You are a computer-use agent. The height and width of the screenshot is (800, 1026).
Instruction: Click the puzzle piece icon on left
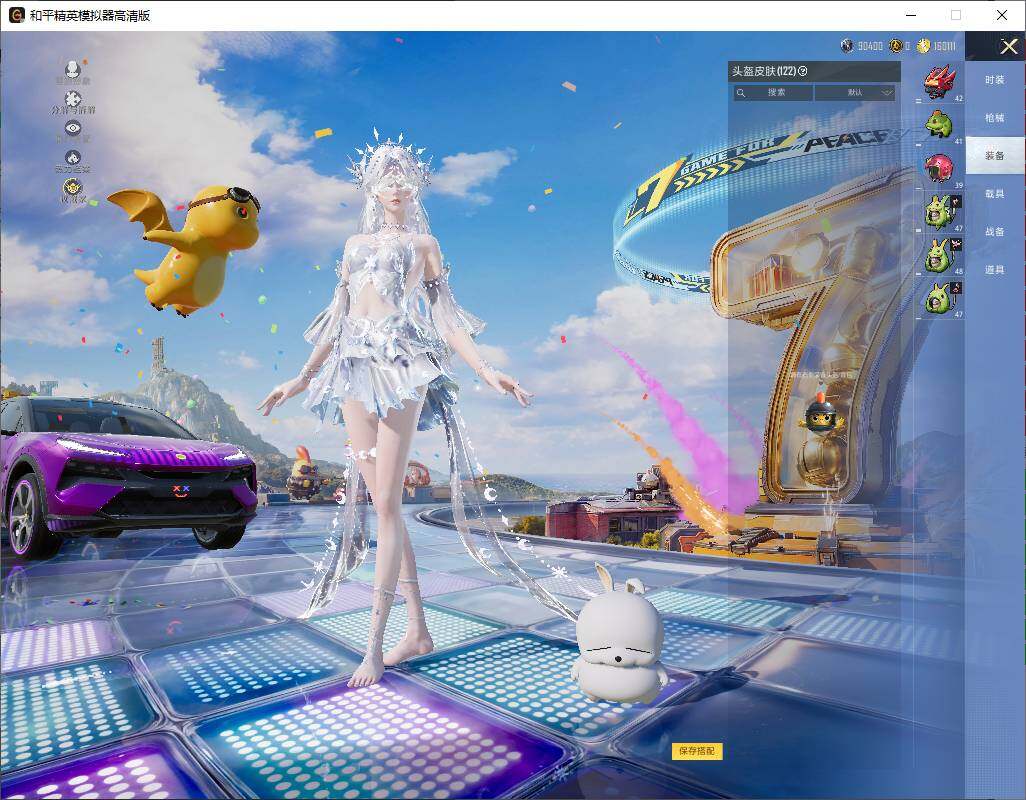(x=73, y=101)
